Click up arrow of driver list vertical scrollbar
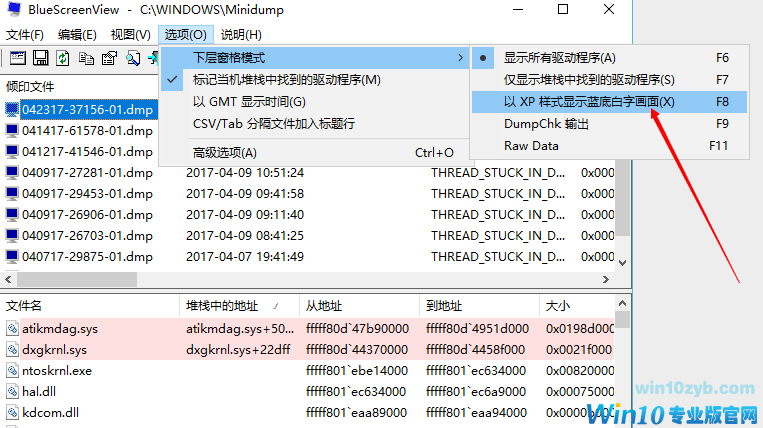The height and width of the screenshot is (428, 763). click(x=622, y=303)
